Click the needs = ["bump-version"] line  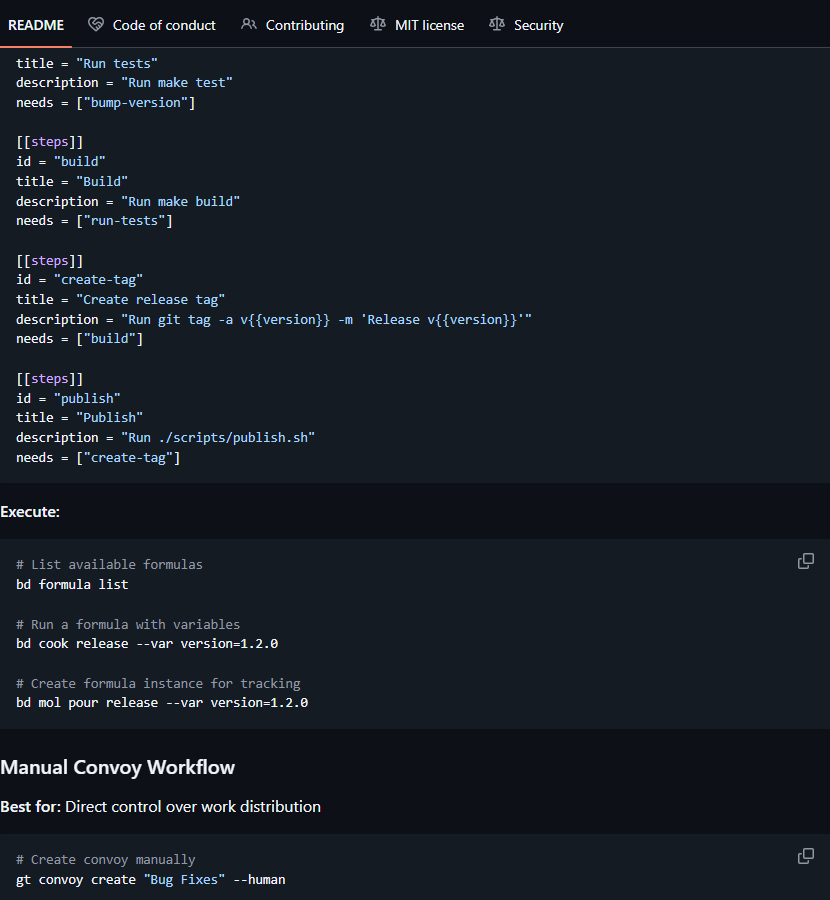(x=106, y=103)
